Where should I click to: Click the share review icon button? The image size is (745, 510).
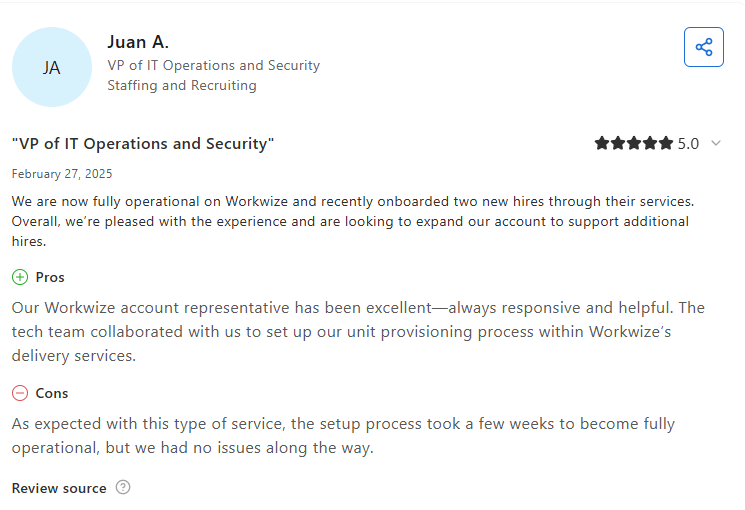tap(704, 47)
